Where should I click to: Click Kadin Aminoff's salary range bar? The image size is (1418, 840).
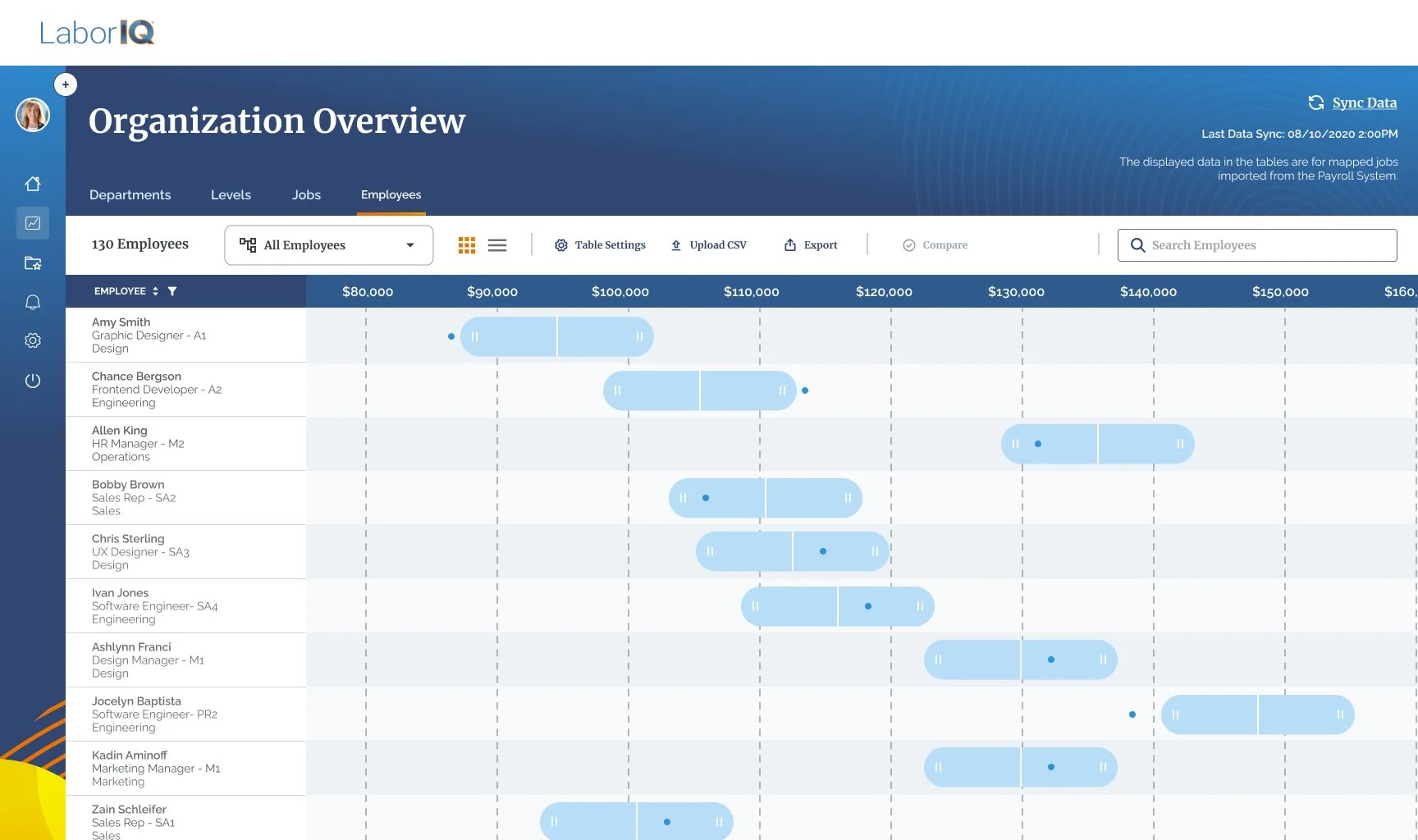pyautogui.click(x=1020, y=767)
